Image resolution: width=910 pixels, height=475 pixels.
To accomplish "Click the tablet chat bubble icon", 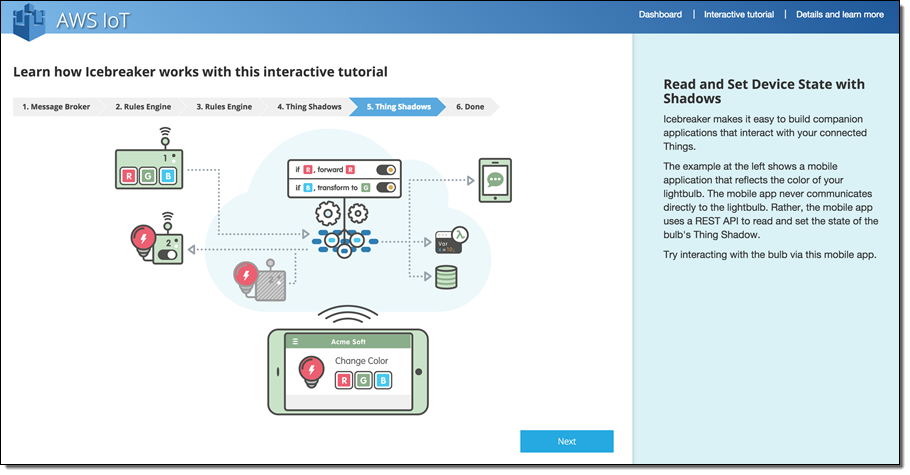I will [494, 181].
